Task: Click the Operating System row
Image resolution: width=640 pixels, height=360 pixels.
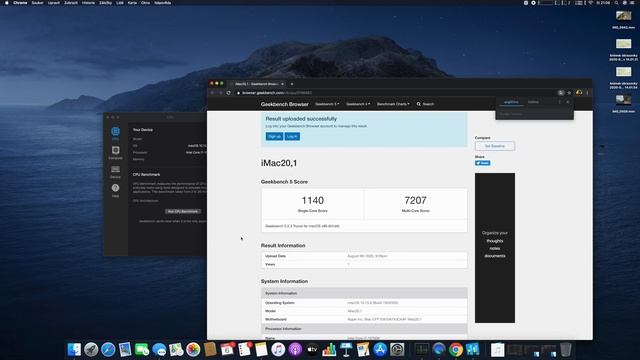Action: pyautogui.click(x=364, y=303)
